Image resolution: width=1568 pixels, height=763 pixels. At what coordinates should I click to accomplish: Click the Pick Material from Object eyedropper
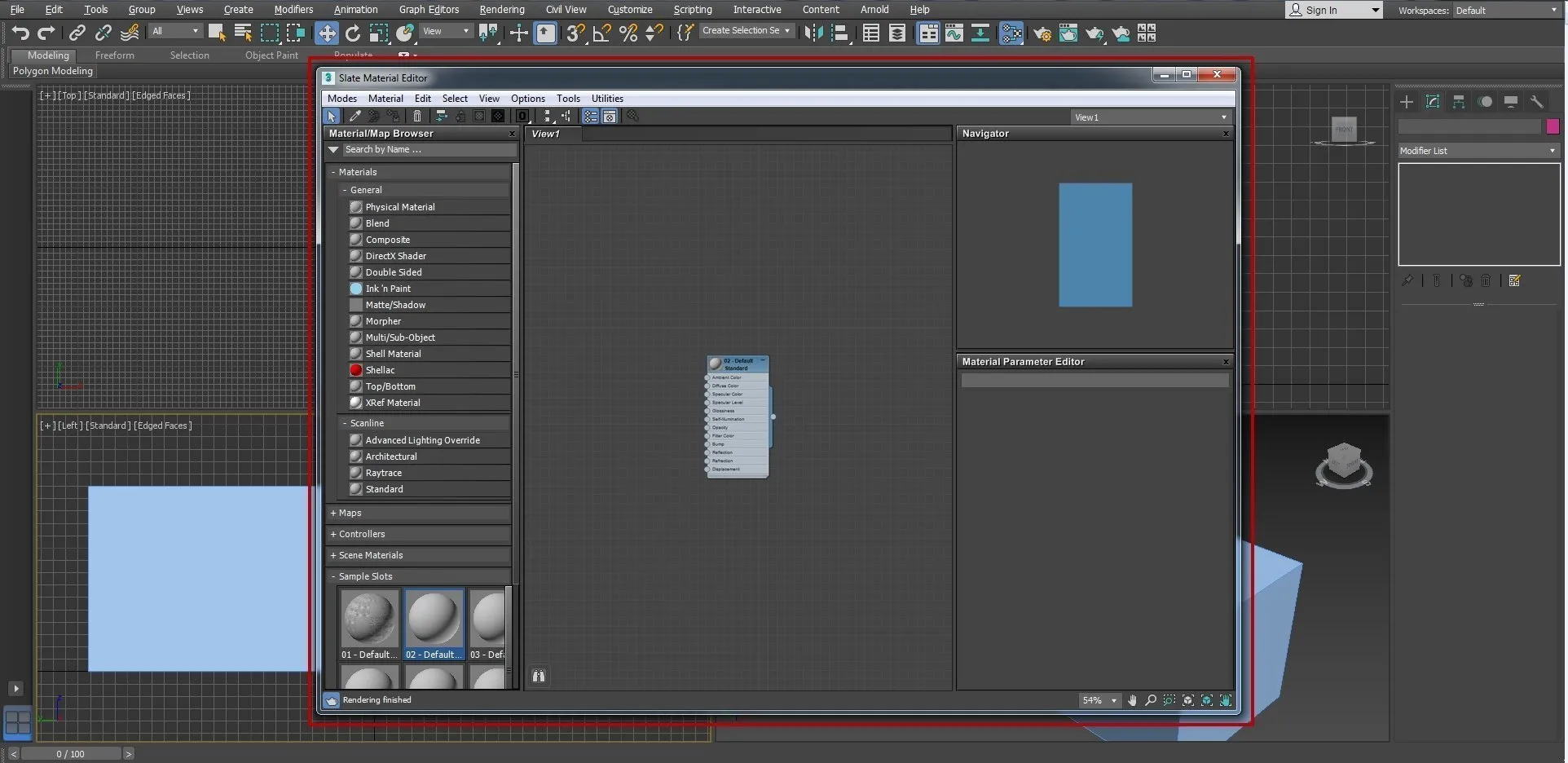pos(355,117)
